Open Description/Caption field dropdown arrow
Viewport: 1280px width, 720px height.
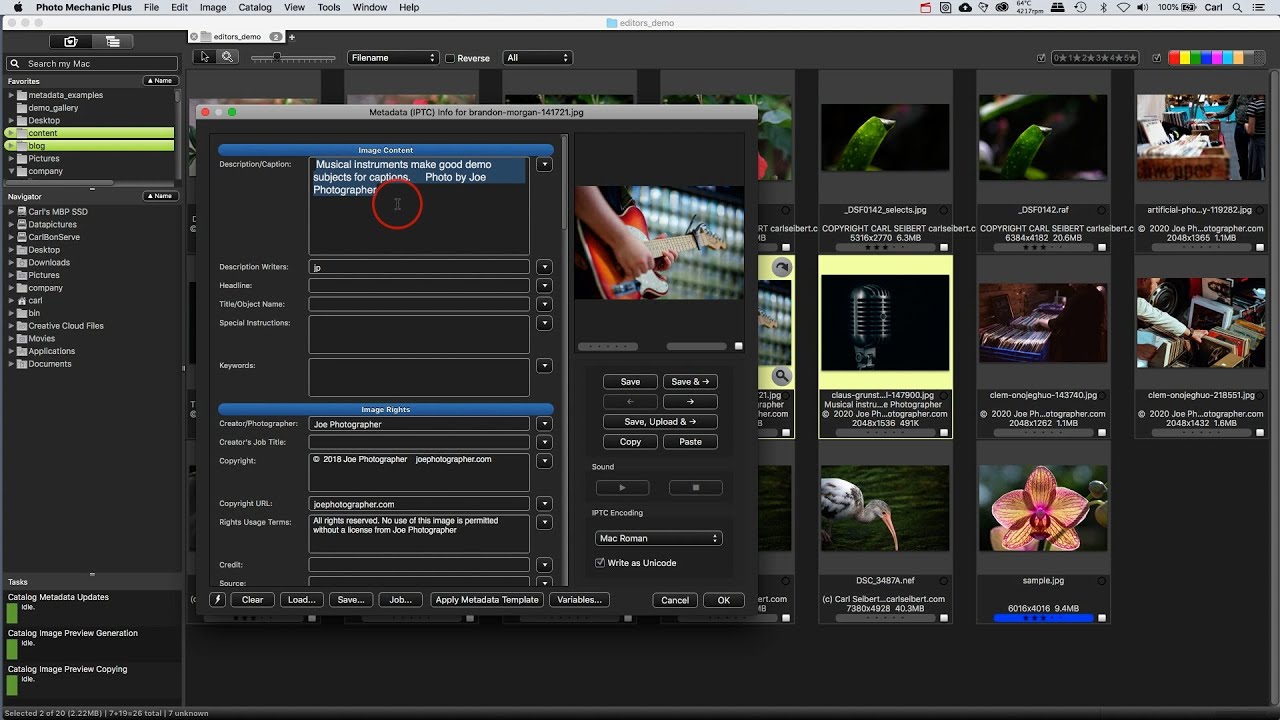pyautogui.click(x=544, y=164)
